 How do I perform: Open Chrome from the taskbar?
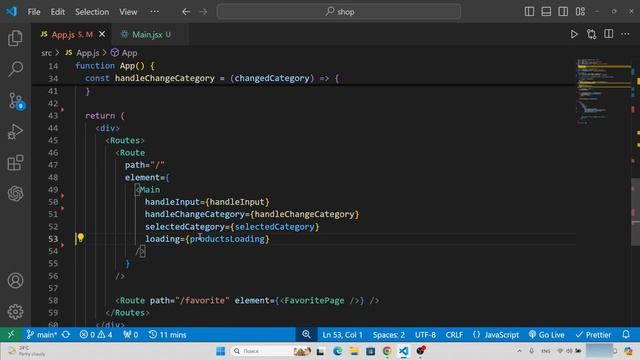point(387,351)
